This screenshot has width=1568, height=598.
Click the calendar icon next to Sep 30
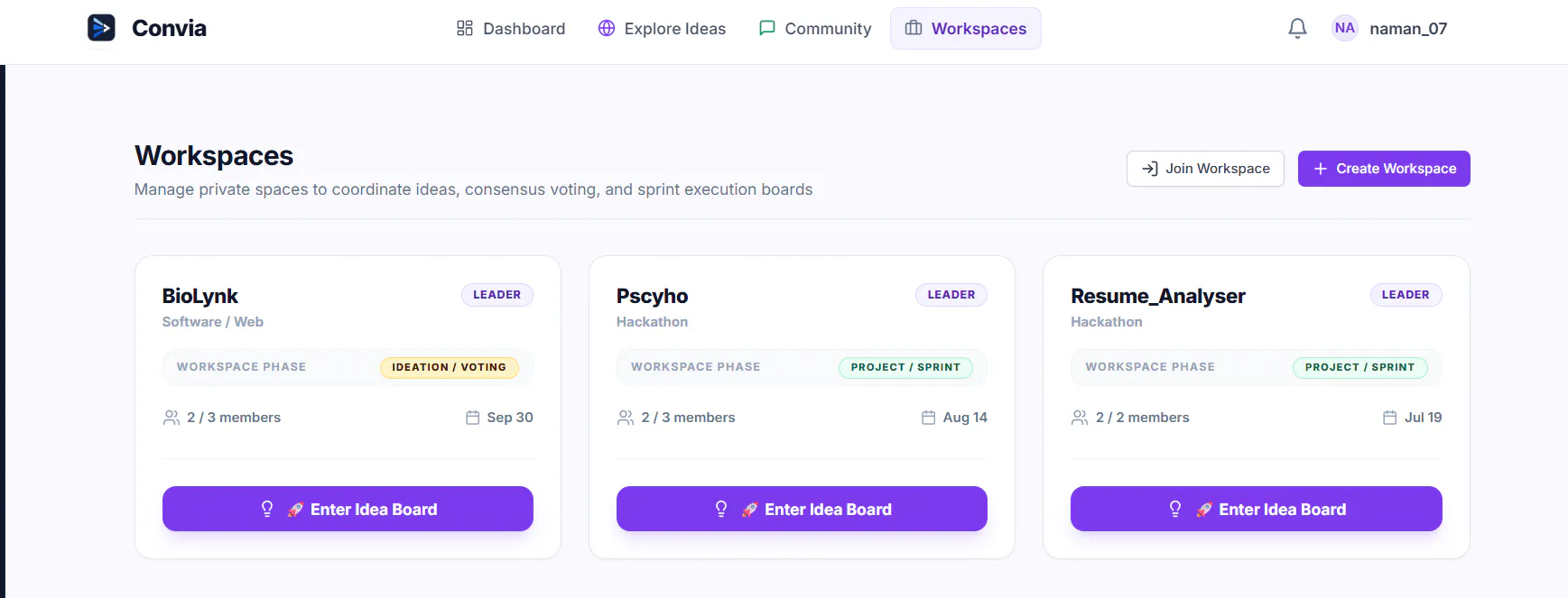click(x=472, y=418)
